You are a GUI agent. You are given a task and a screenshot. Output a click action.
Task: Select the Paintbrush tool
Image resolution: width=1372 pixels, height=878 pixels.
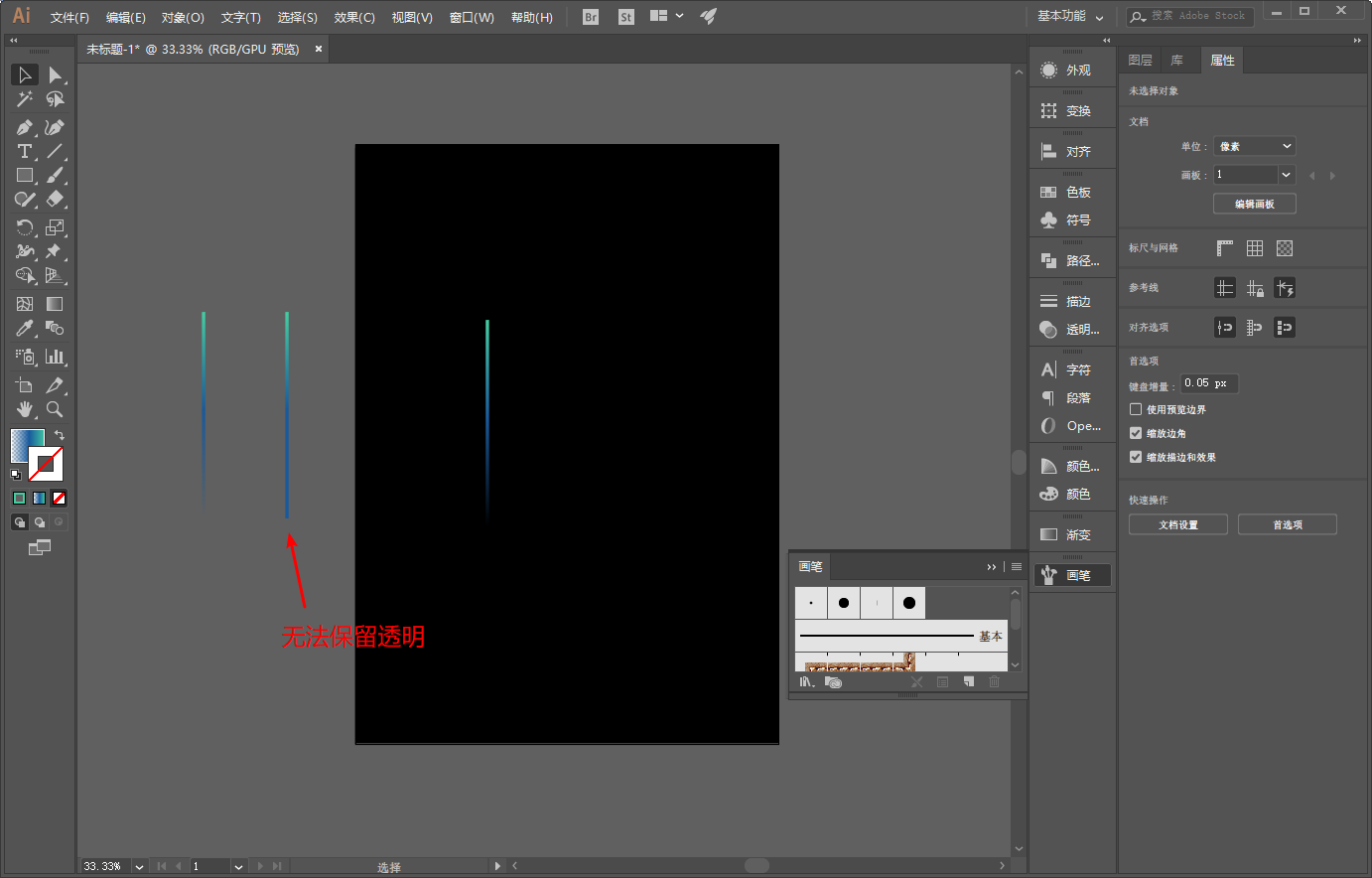click(x=55, y=175)
